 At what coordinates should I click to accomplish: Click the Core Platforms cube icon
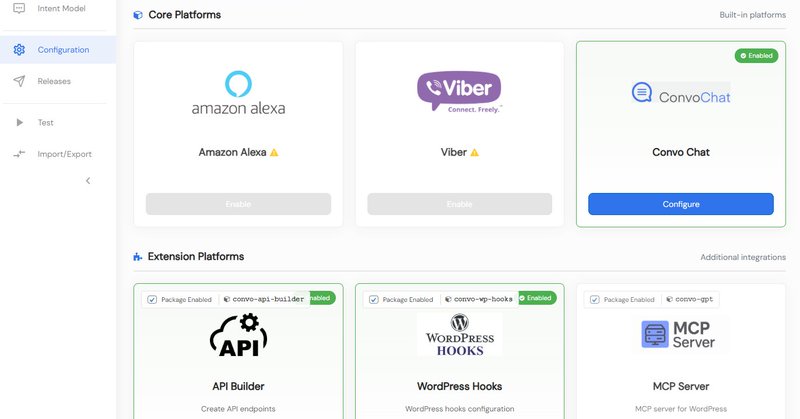coord(138,16)
